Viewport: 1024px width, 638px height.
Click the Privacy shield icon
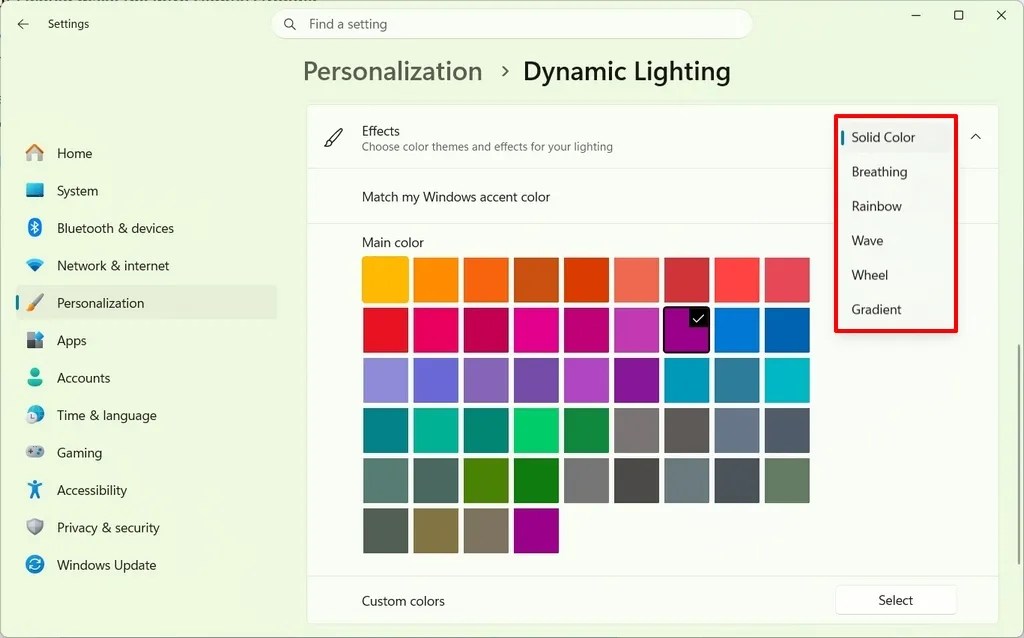point(35,527)
